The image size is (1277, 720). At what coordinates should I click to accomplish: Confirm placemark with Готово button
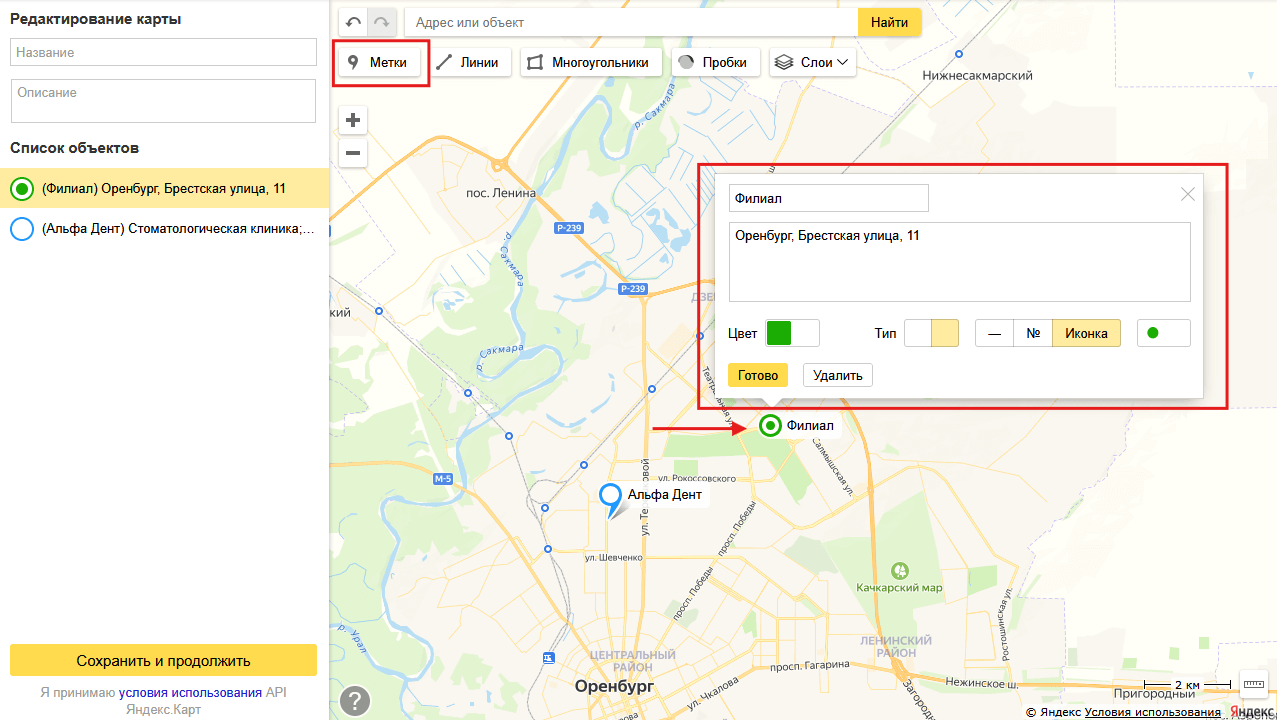pyautogui.click(x=758, y=375)
